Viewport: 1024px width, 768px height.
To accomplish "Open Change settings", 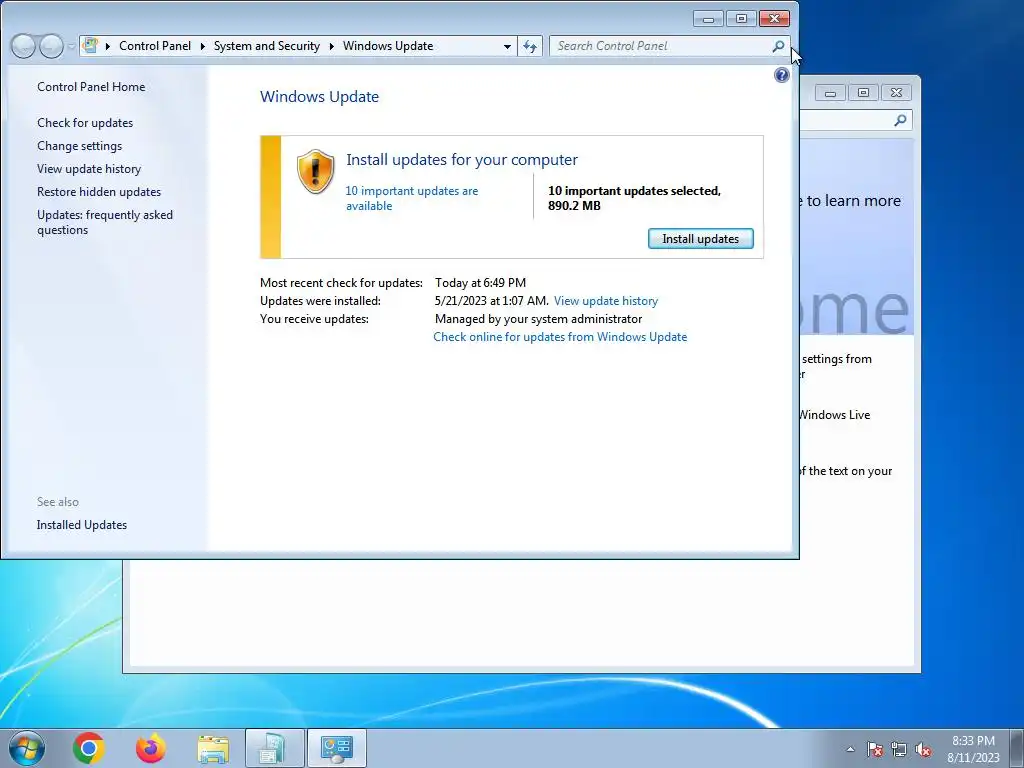I will pos(79,146).
